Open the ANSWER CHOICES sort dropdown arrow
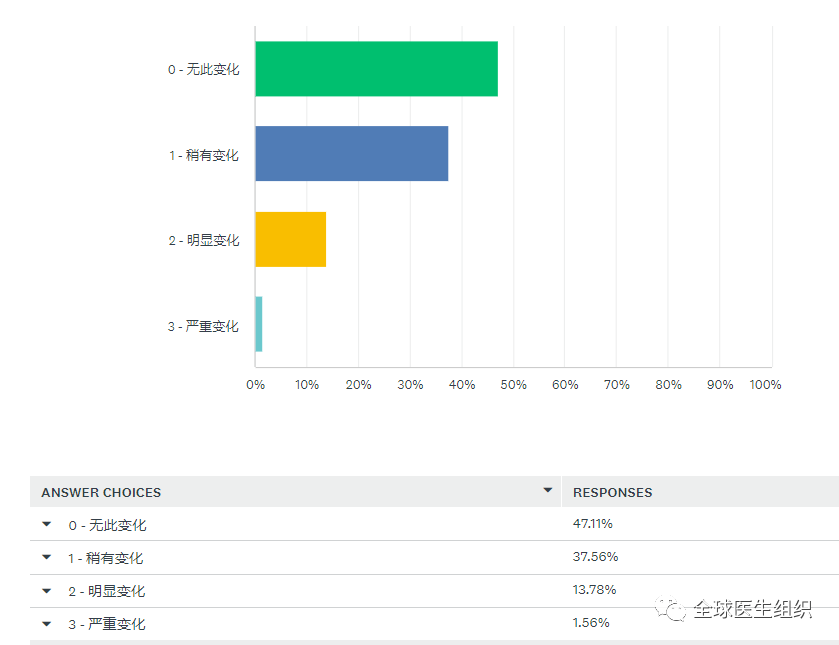Viewport: 839px width, 645px height. [x=547, y=490]
